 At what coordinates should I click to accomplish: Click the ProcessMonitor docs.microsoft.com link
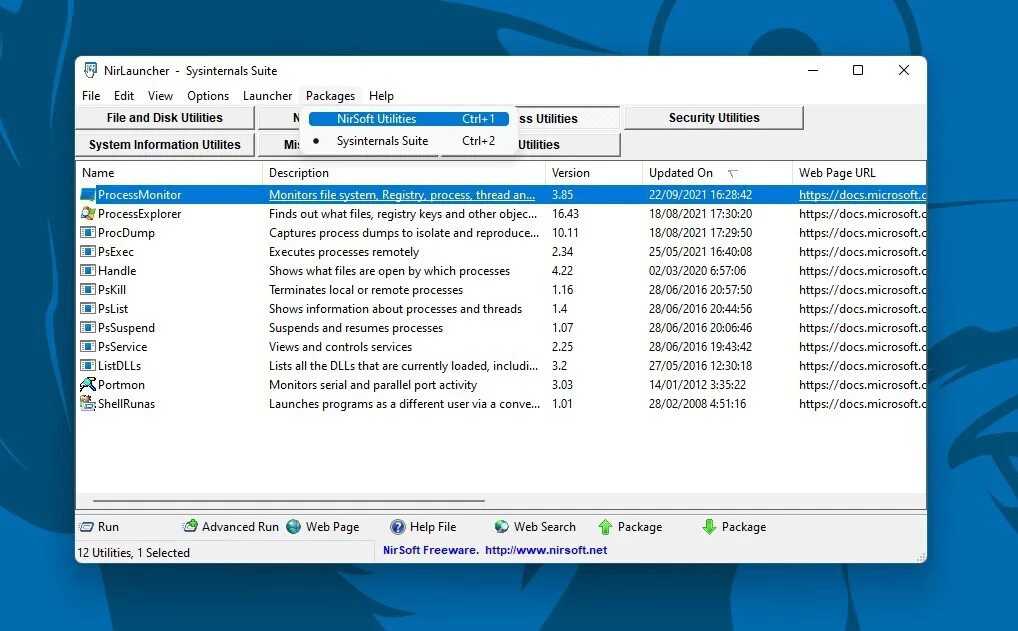coord(862,194)
